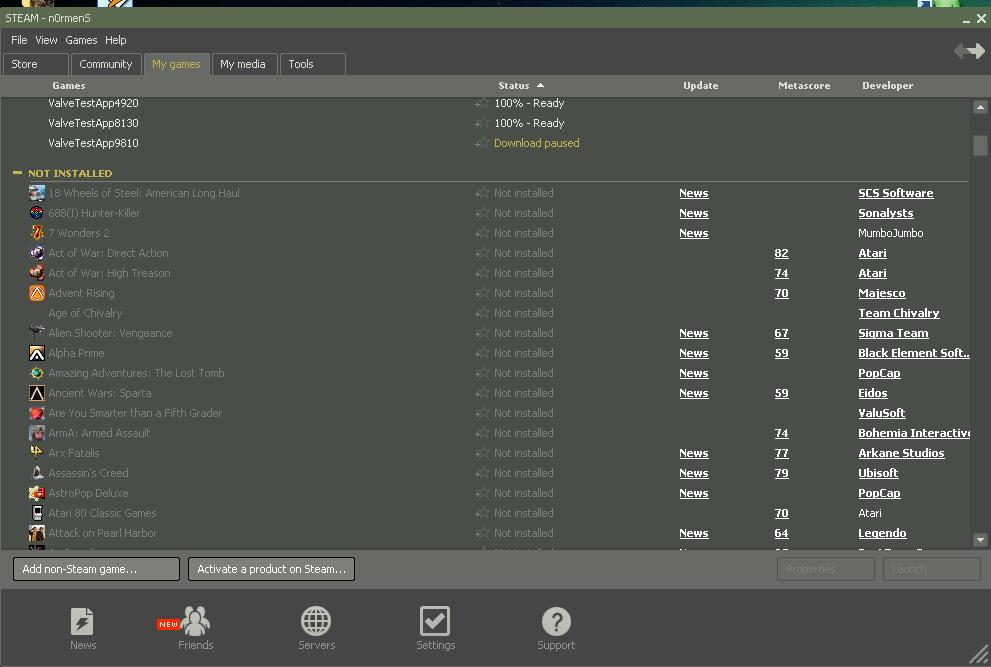This screenshot has height=667, width=991.
Task: Sort by the Developer column header
Action: (x=887, y=85)
